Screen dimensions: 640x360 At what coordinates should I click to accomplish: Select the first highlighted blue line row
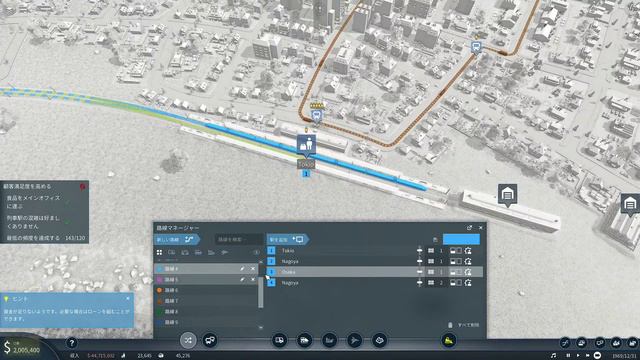(x=206, y=269)
